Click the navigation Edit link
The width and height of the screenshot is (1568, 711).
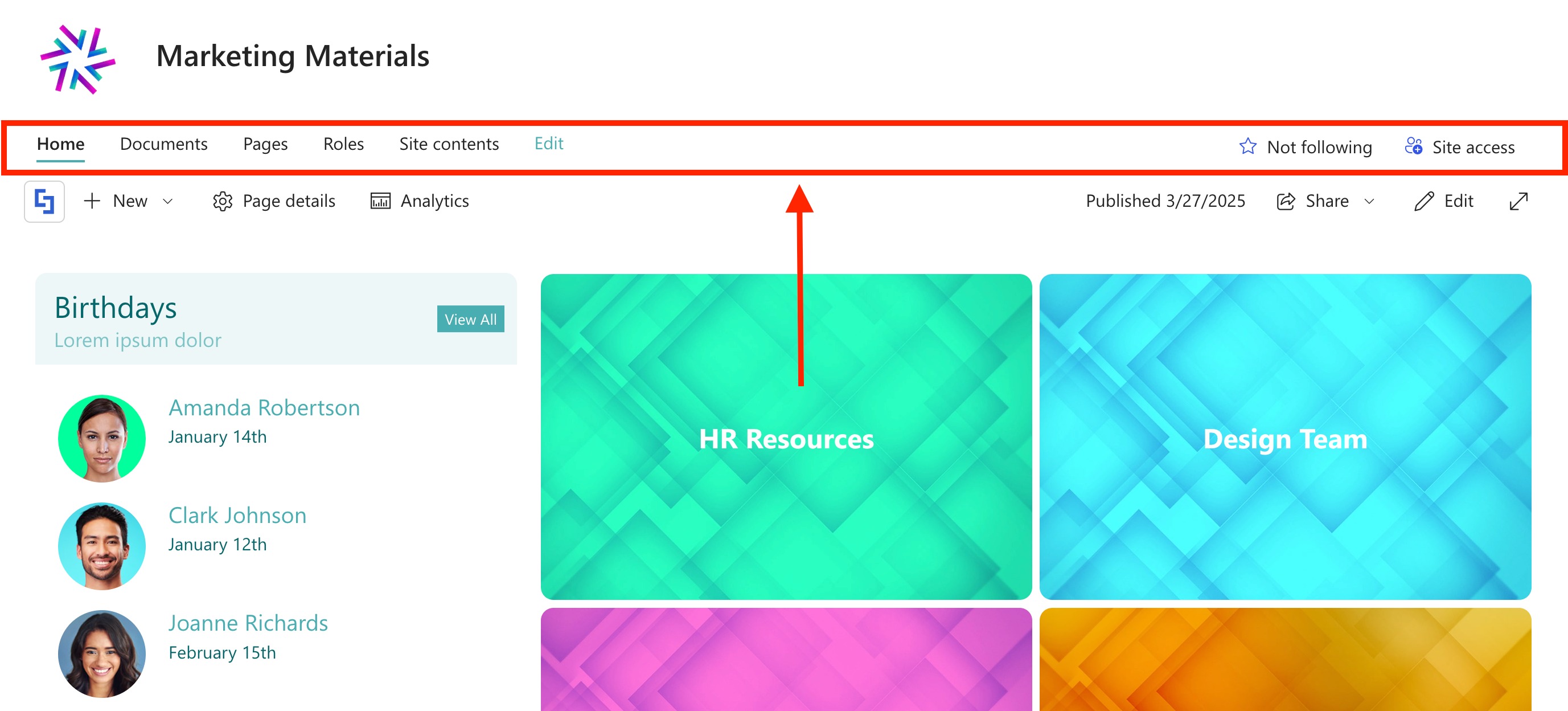tap(548, 144)
